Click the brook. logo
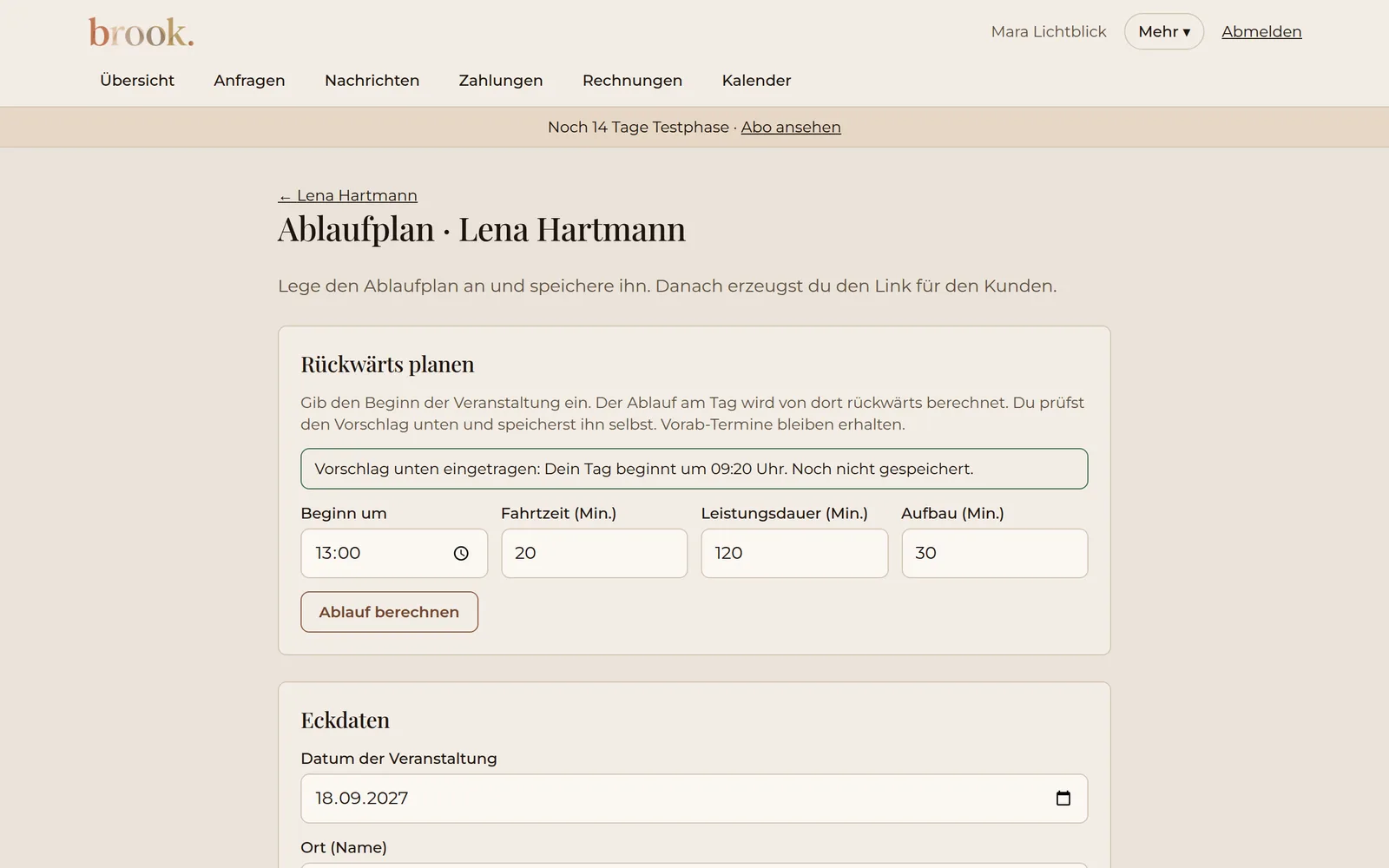The width and height of the screenshot is (1389, 868). [141, 33]
